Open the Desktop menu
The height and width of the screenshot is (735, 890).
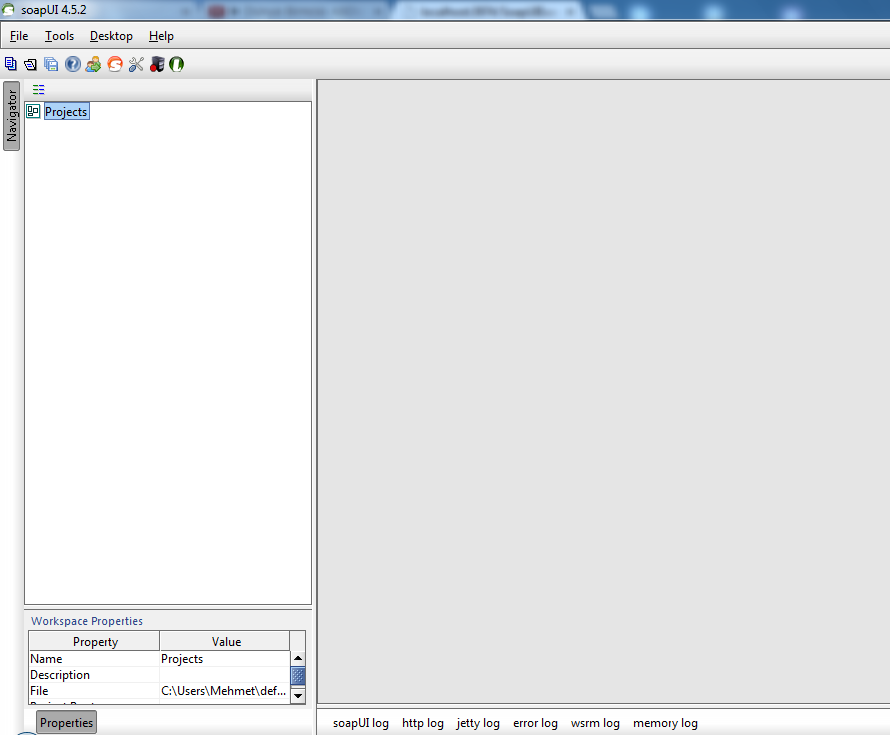(x=111, y=36)
